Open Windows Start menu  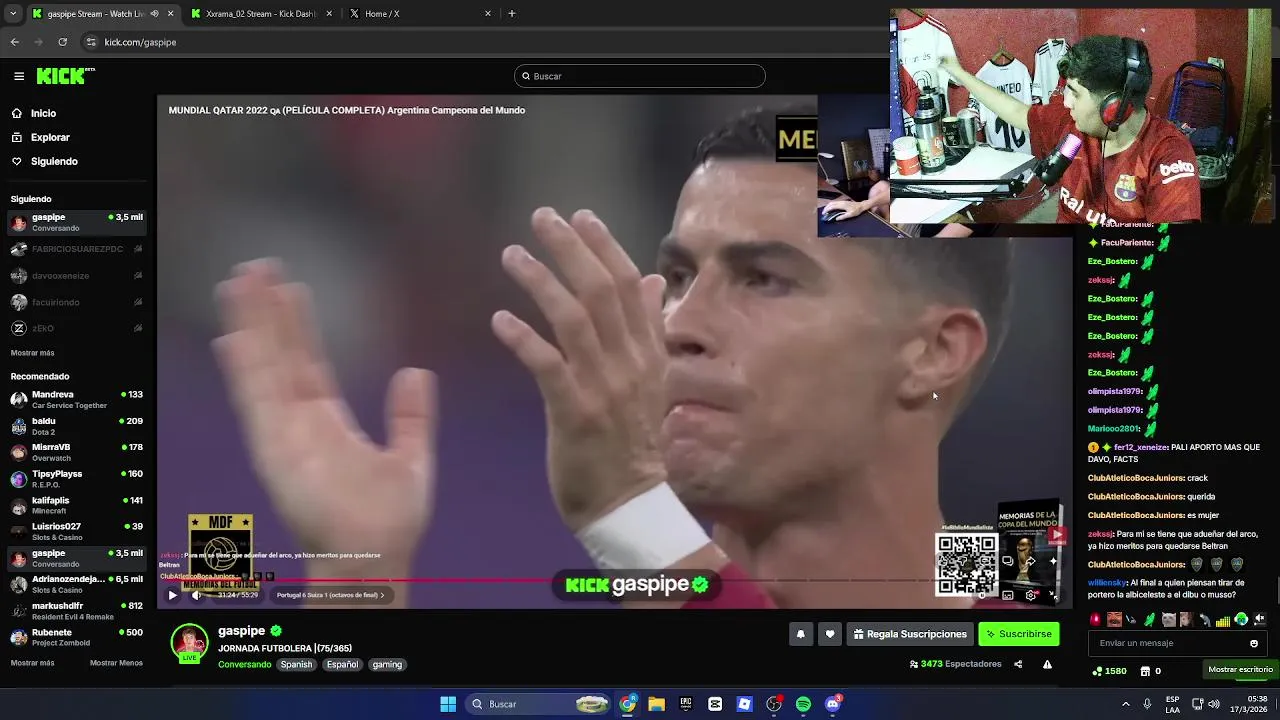448,704
